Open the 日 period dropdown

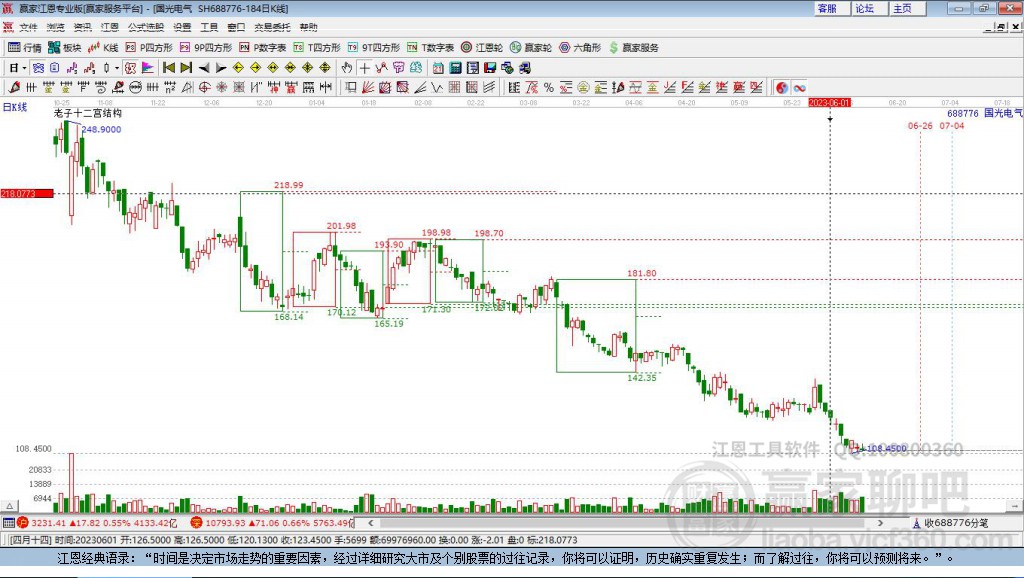click(18, 67)
